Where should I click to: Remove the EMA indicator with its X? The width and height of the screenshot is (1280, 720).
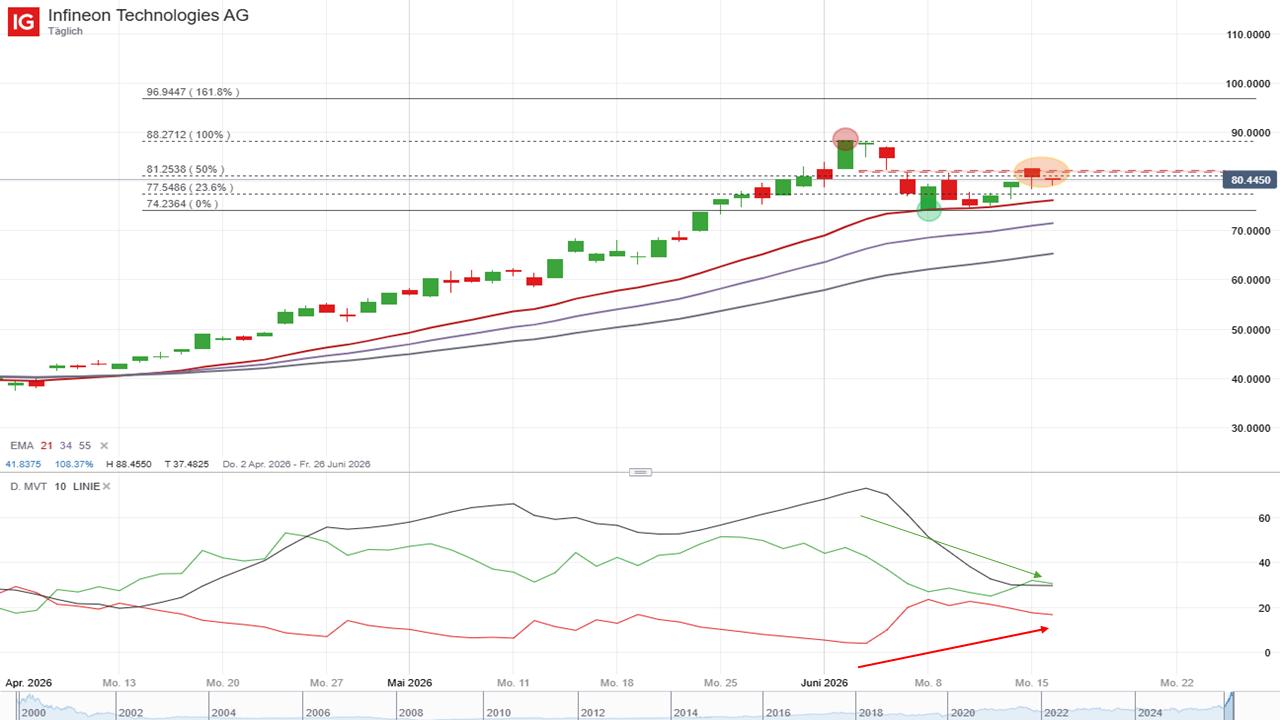click(104, 446)
